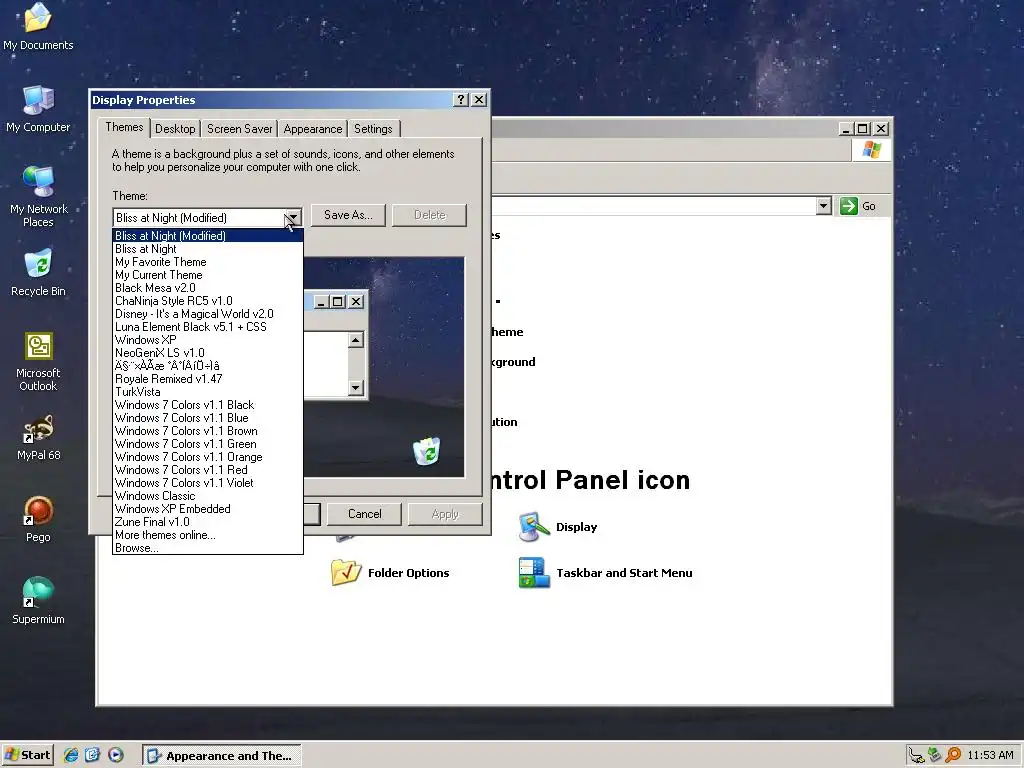Image resolution: width=1024 pixels, height=768 pixels.
Task: Switch to the Screen Saver tab
Action: [239, 129]
